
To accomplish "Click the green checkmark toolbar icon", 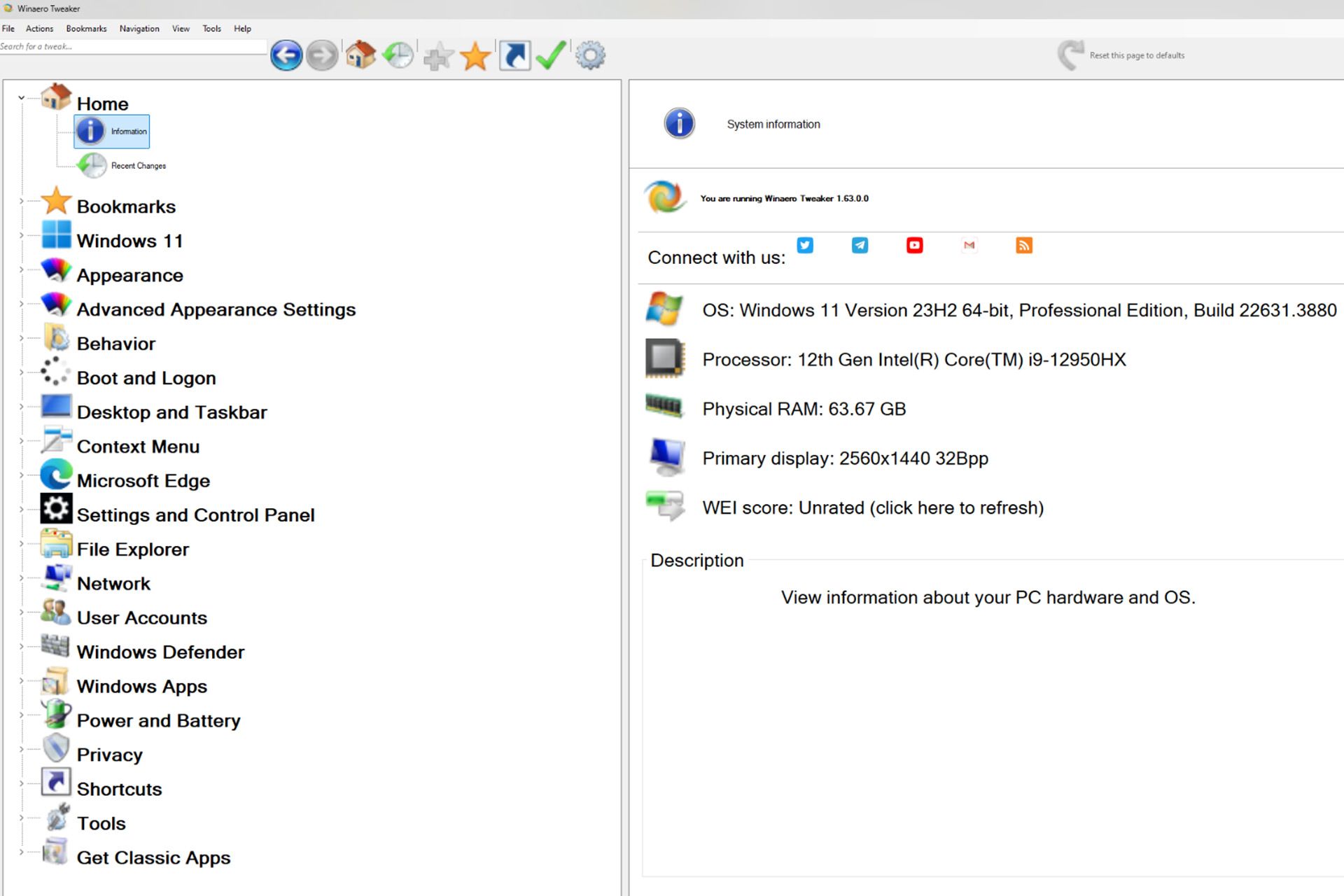I will pyautogui.click(x=552, y=55).
